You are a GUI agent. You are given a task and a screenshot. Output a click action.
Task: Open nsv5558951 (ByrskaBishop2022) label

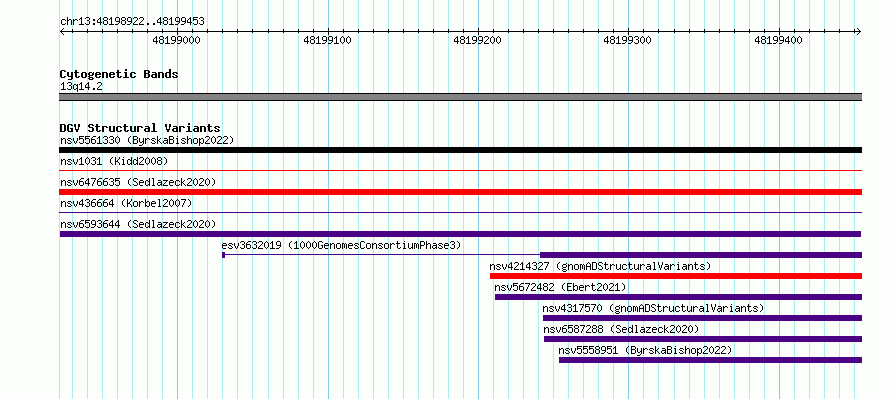click(x=645, y=350)
